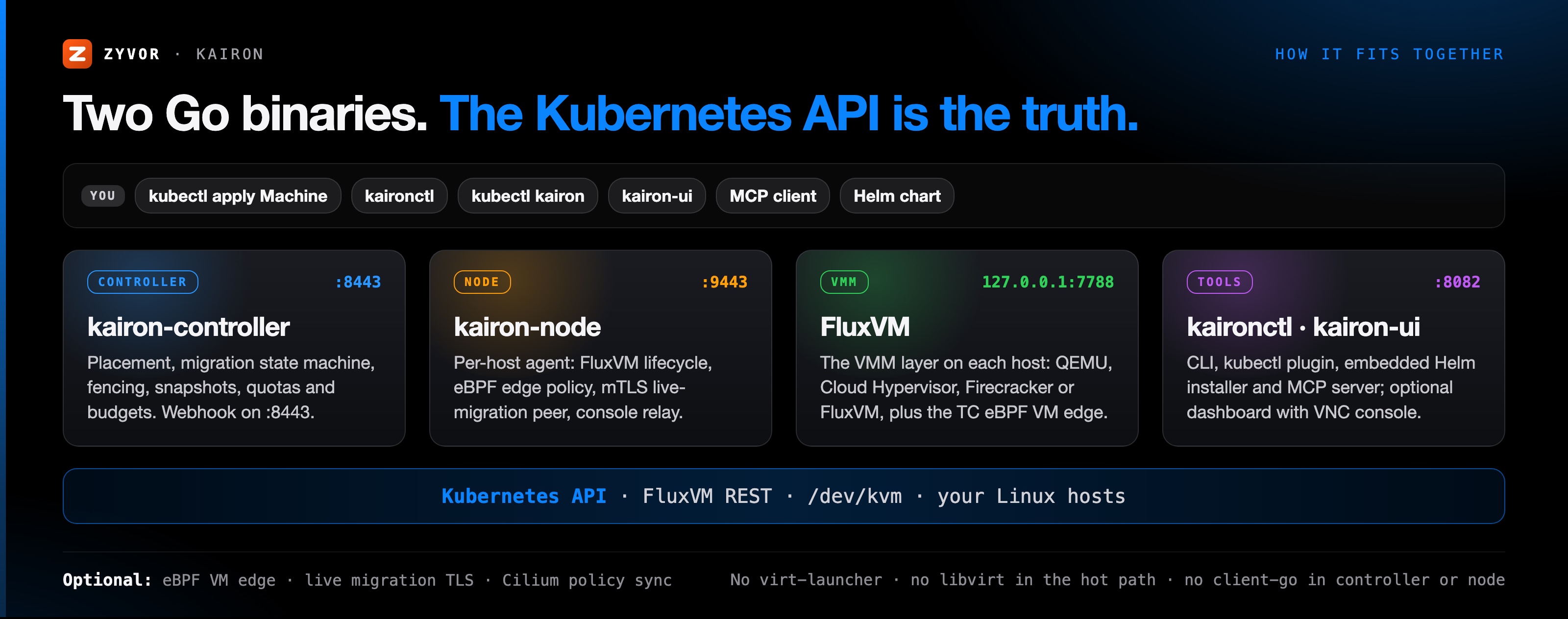The image size is (1568, 619).
Task: Click the :8082 port label
Action: [x=1457, y=282]
